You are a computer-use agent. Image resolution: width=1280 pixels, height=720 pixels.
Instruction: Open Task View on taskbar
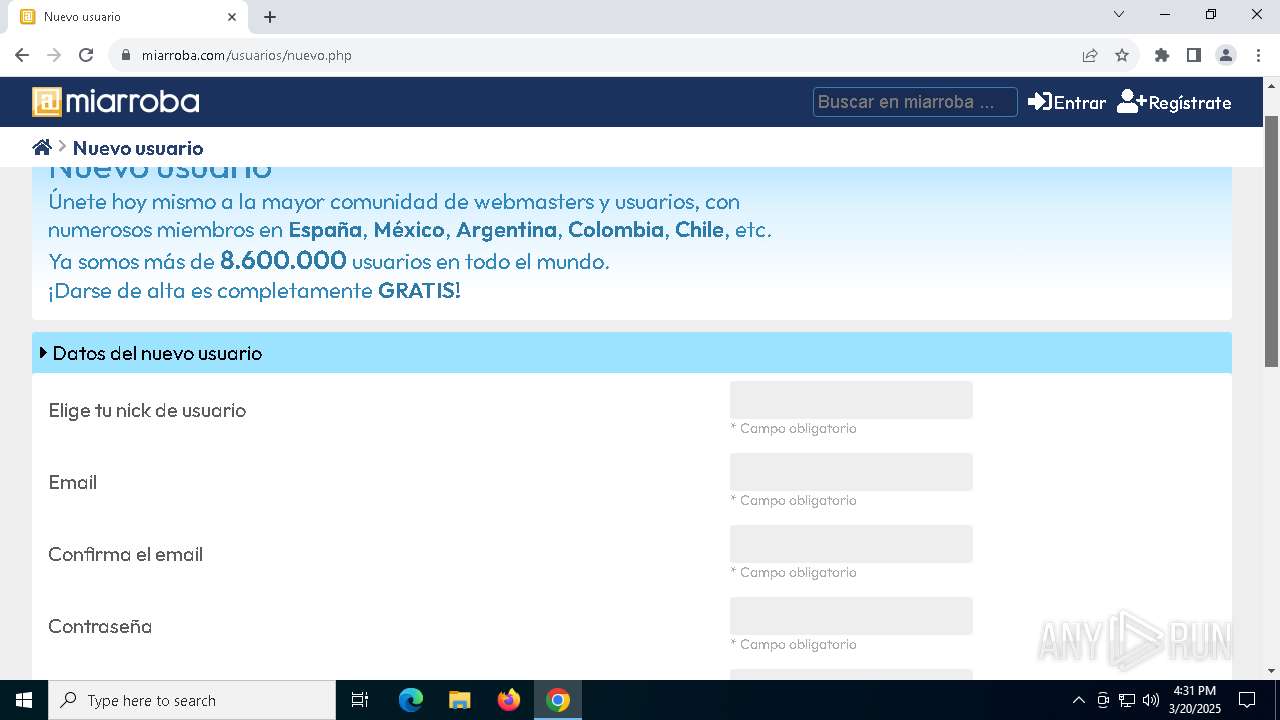pos(360,700)
